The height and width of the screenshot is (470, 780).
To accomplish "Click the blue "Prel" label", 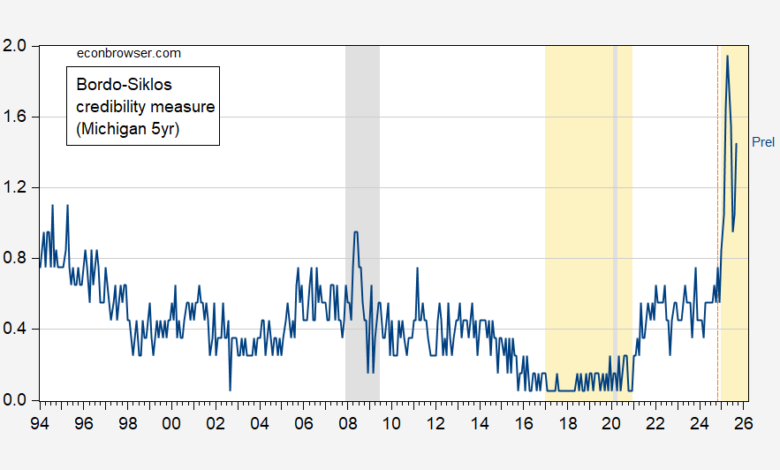I will [762, 143].
